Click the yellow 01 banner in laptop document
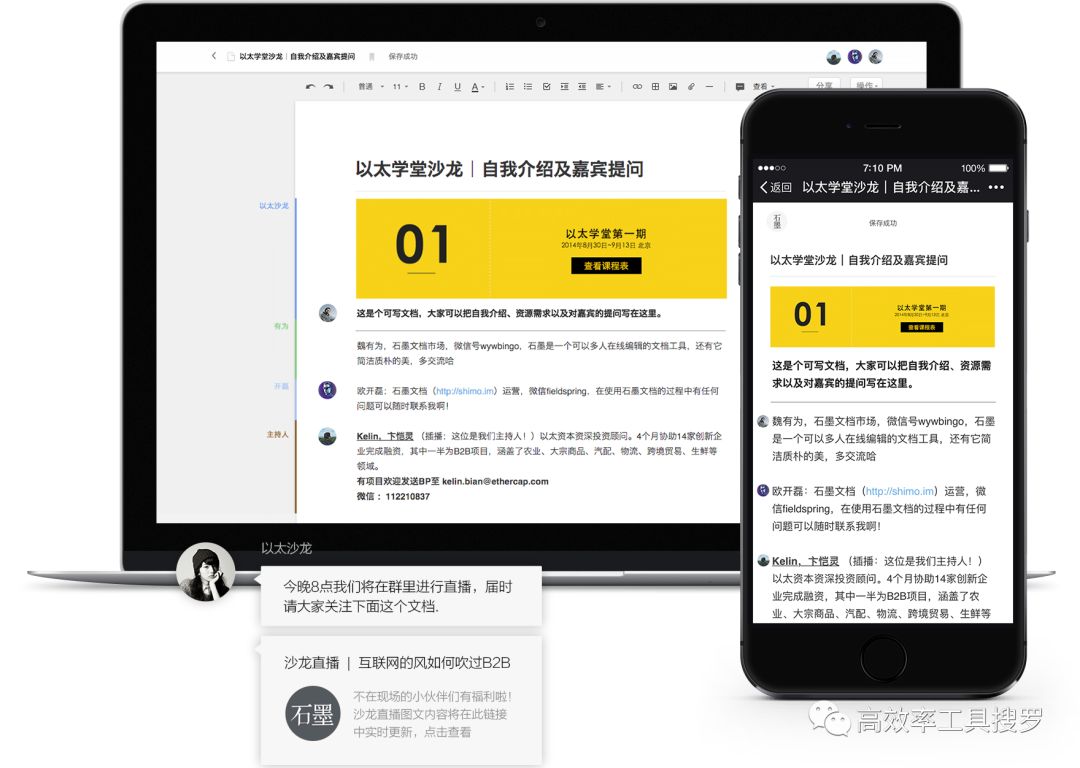 (x=541, y=249)
